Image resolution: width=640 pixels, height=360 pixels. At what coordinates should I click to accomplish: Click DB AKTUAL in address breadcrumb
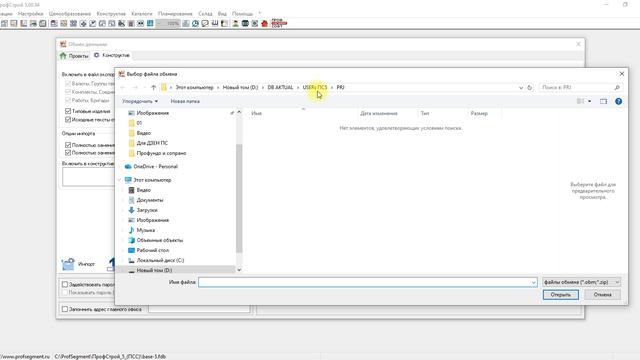pyautogui.click(x=280, y=87)
